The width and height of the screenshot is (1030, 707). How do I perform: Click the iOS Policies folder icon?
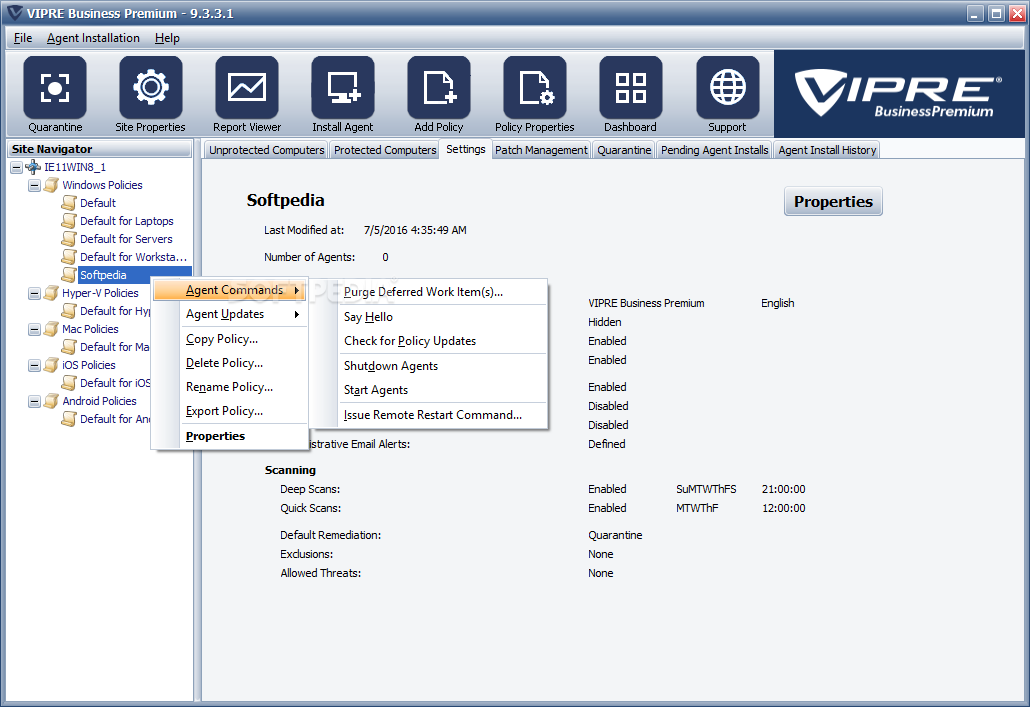(51, 365)
